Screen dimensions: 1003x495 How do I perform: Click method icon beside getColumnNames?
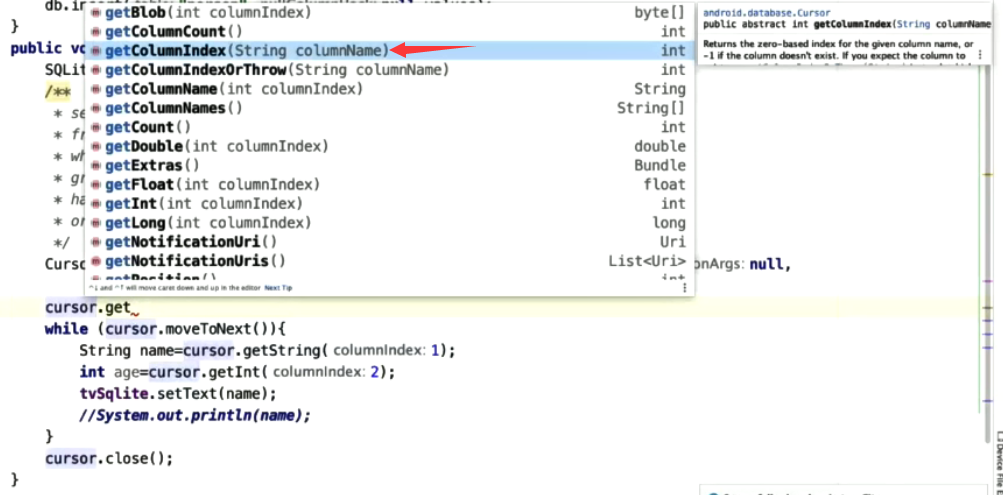click(96, 109)
